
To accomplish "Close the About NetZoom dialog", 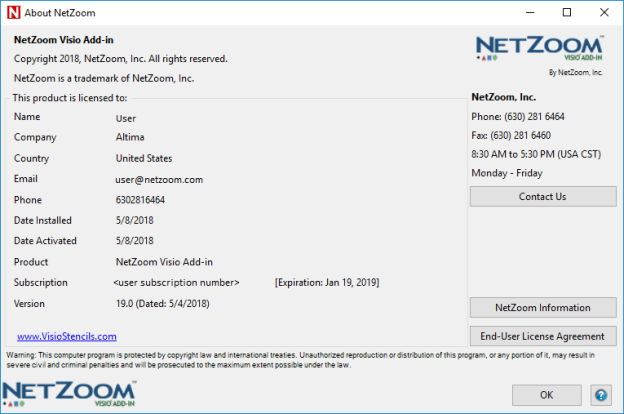I will [604, 13].
